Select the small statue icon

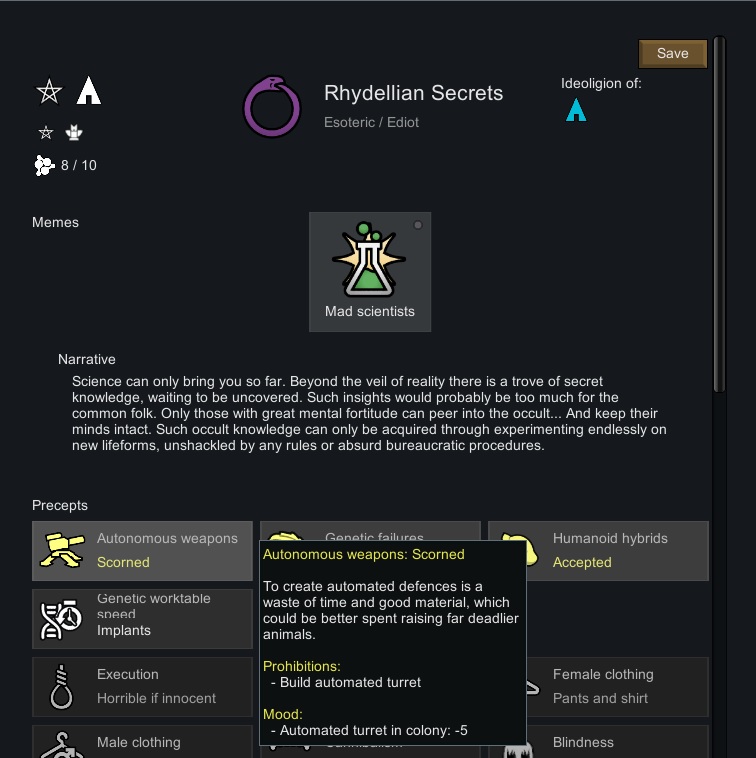(73, 132)
